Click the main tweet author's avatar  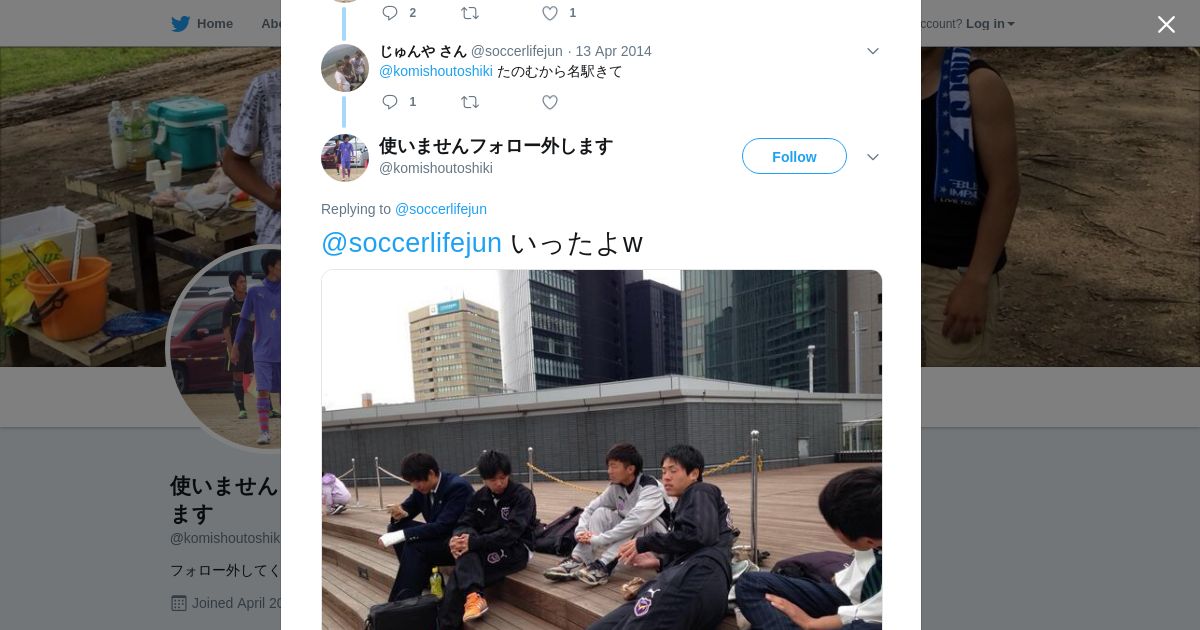click(x=345, y=158)
